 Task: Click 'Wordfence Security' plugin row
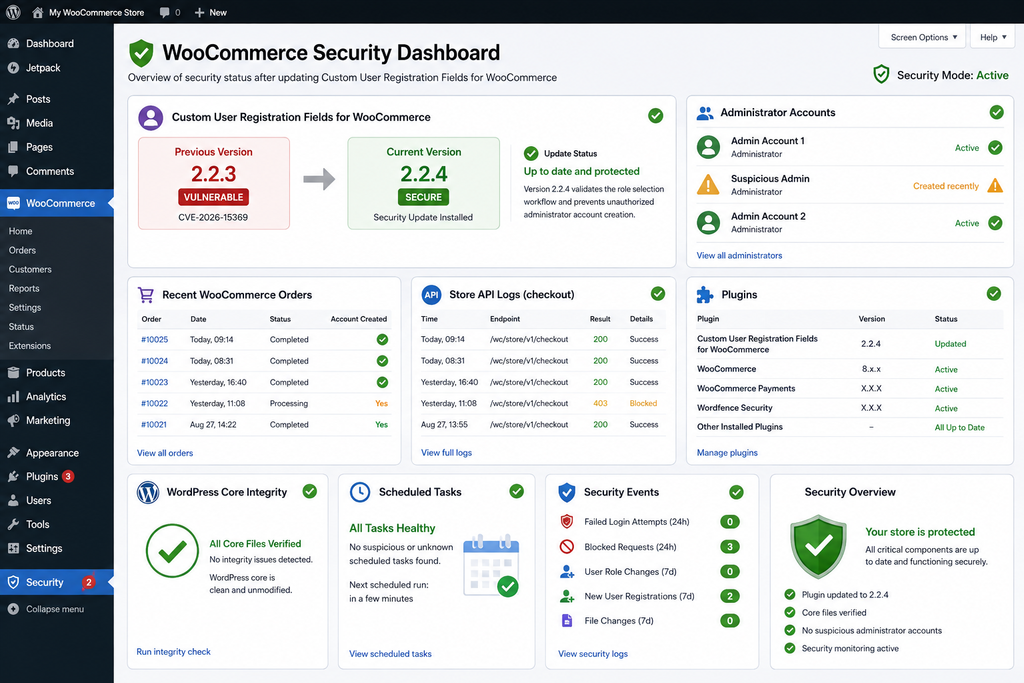click(x=850, y=408)
